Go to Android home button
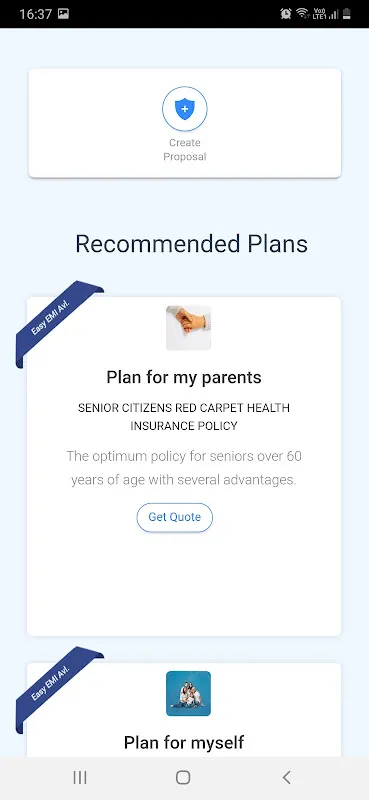This screenshot has height=800, width=369. click(183, 778)
